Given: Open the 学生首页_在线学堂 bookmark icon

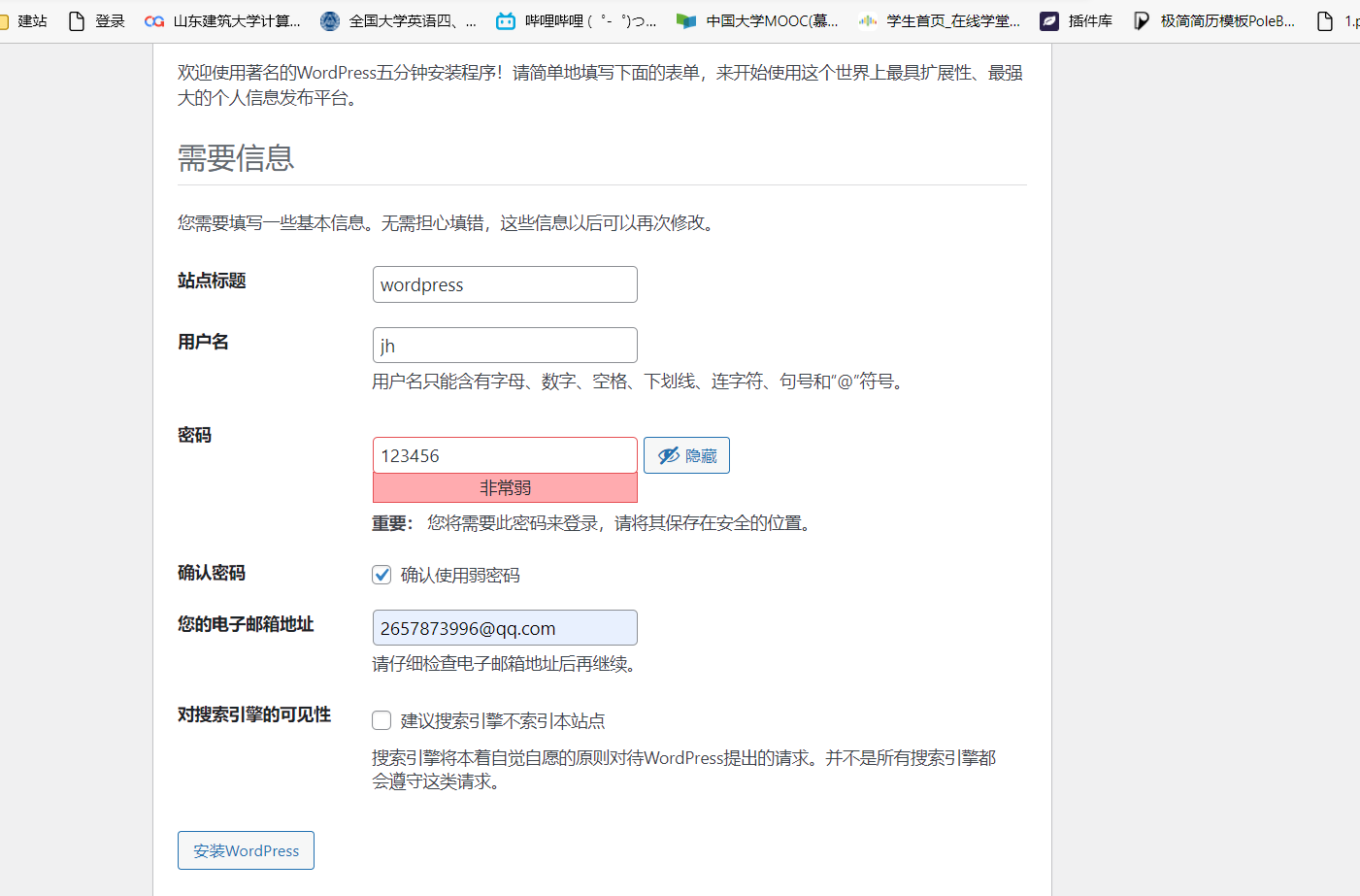Looking at the screenshot, I should point(867,20).
